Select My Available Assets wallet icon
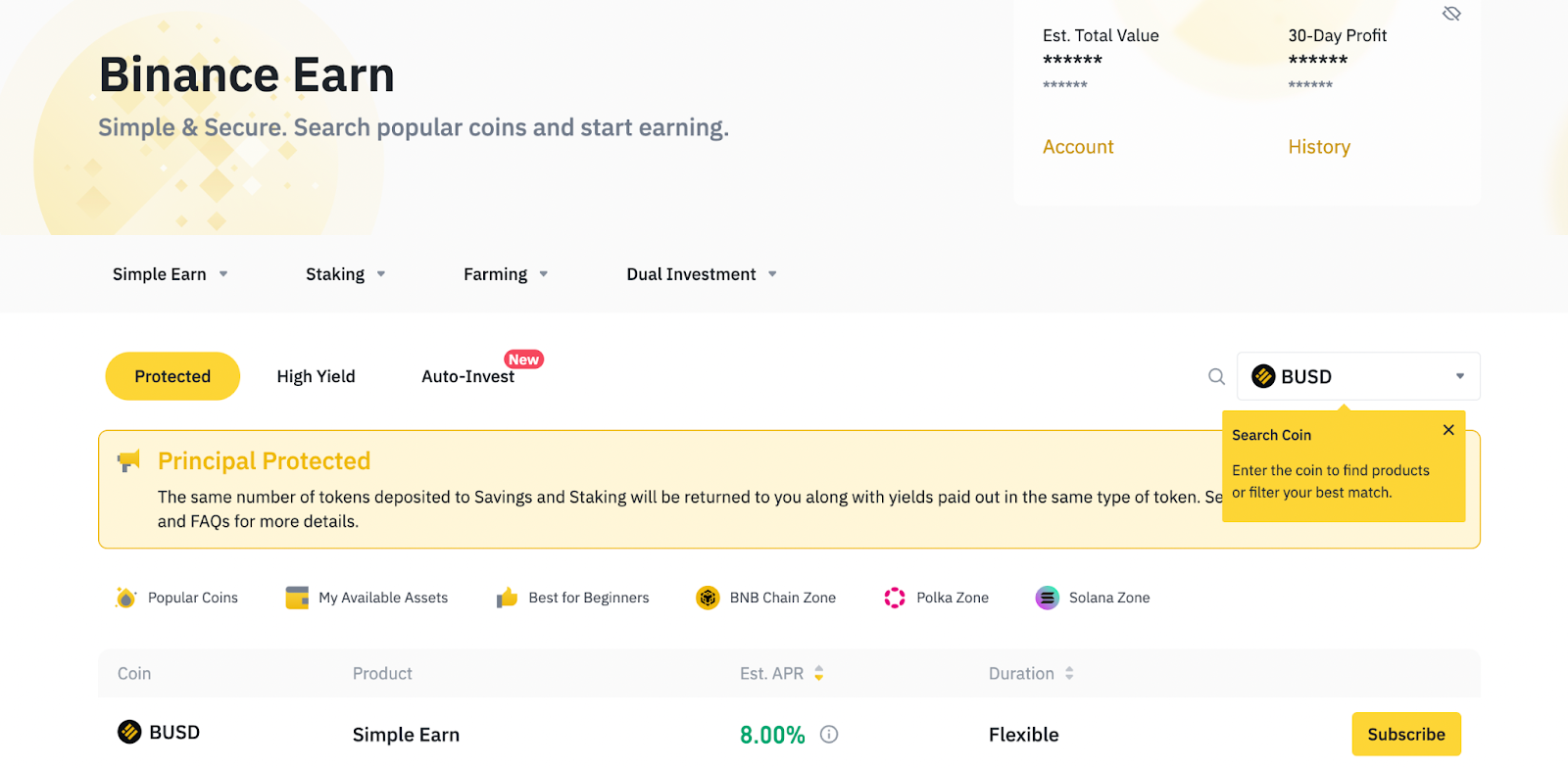The height and width of the screenshot is (768, 1568). coord(297,598)
